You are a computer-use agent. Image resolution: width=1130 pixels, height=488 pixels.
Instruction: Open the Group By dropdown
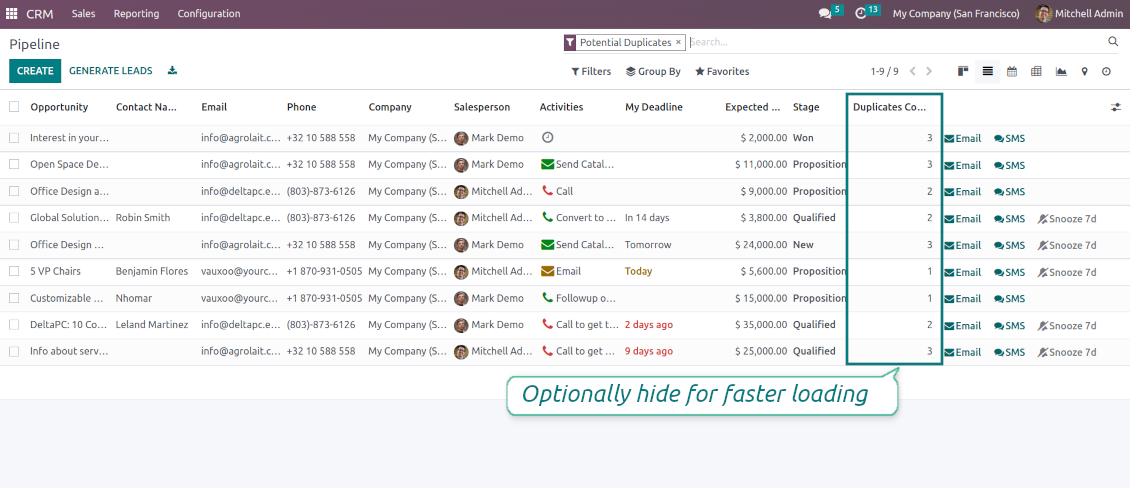[653, 72]
